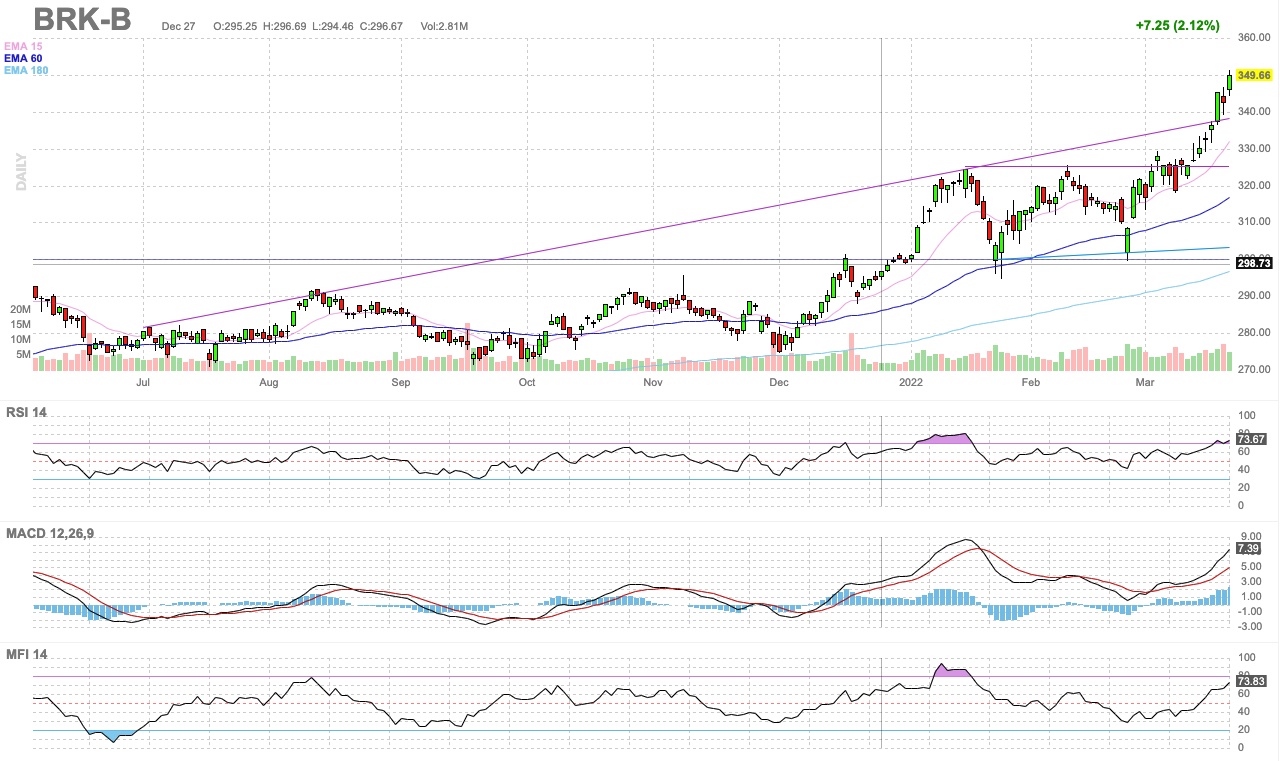The height and width of the screenshot is (761, 1280).
Task: Click the BRK-B ticker symbol title
Action: 82,18
